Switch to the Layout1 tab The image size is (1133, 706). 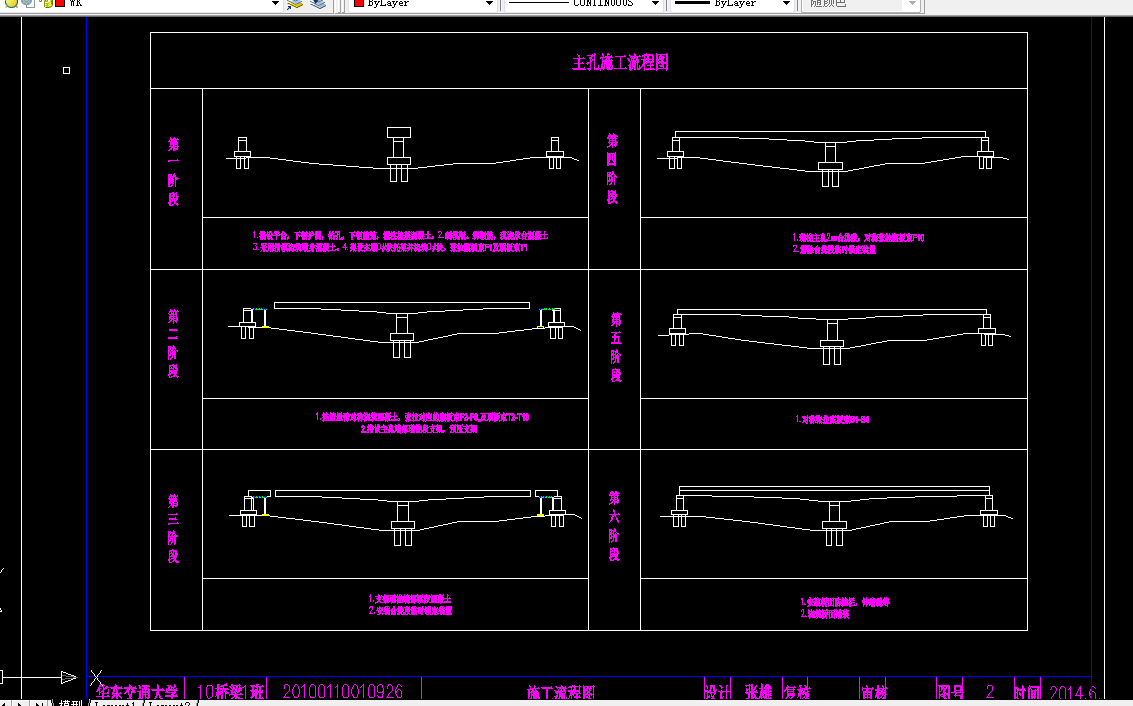pos(114,702)
